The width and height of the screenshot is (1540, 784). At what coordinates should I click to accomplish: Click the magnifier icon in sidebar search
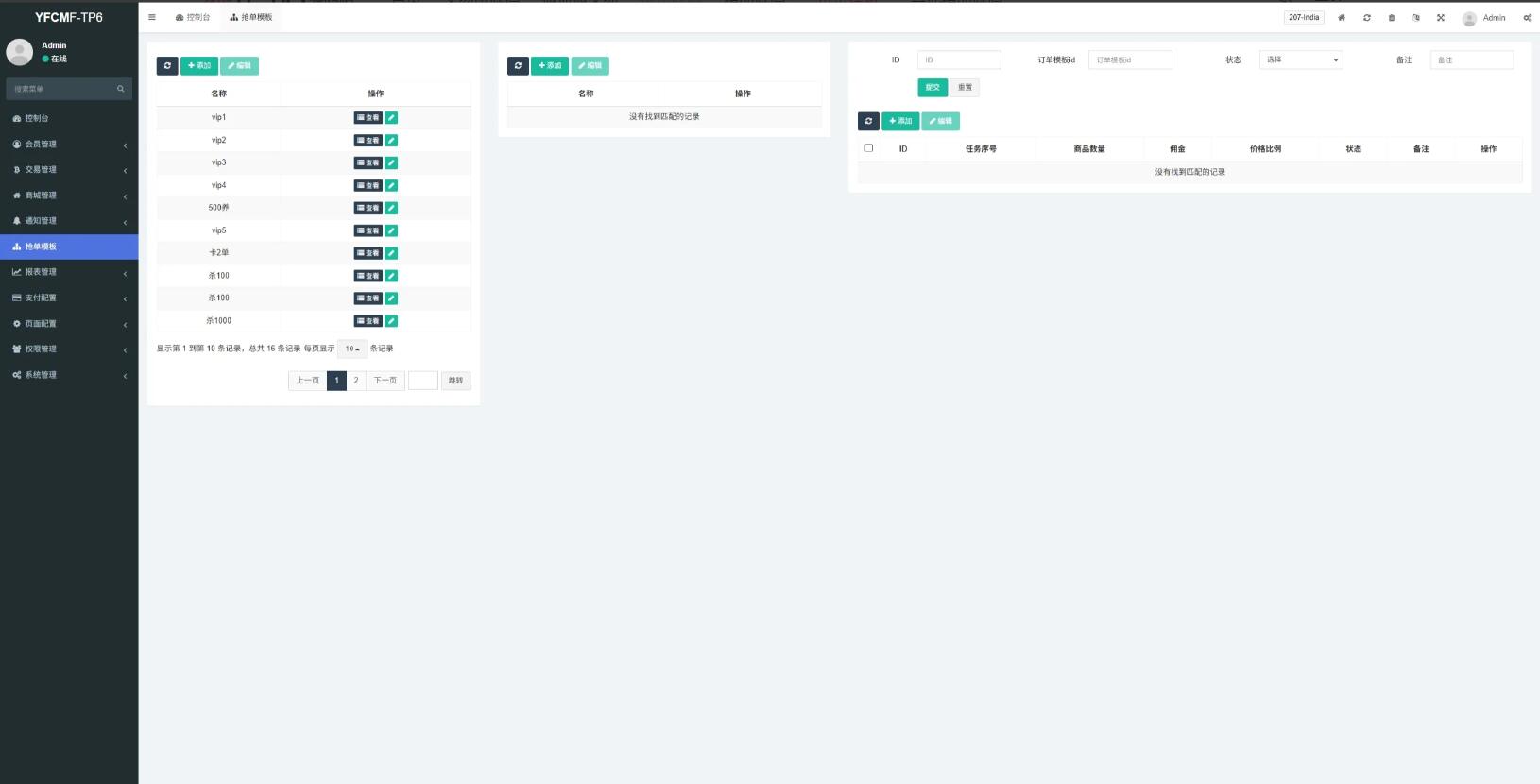click(x=120, y=89)
